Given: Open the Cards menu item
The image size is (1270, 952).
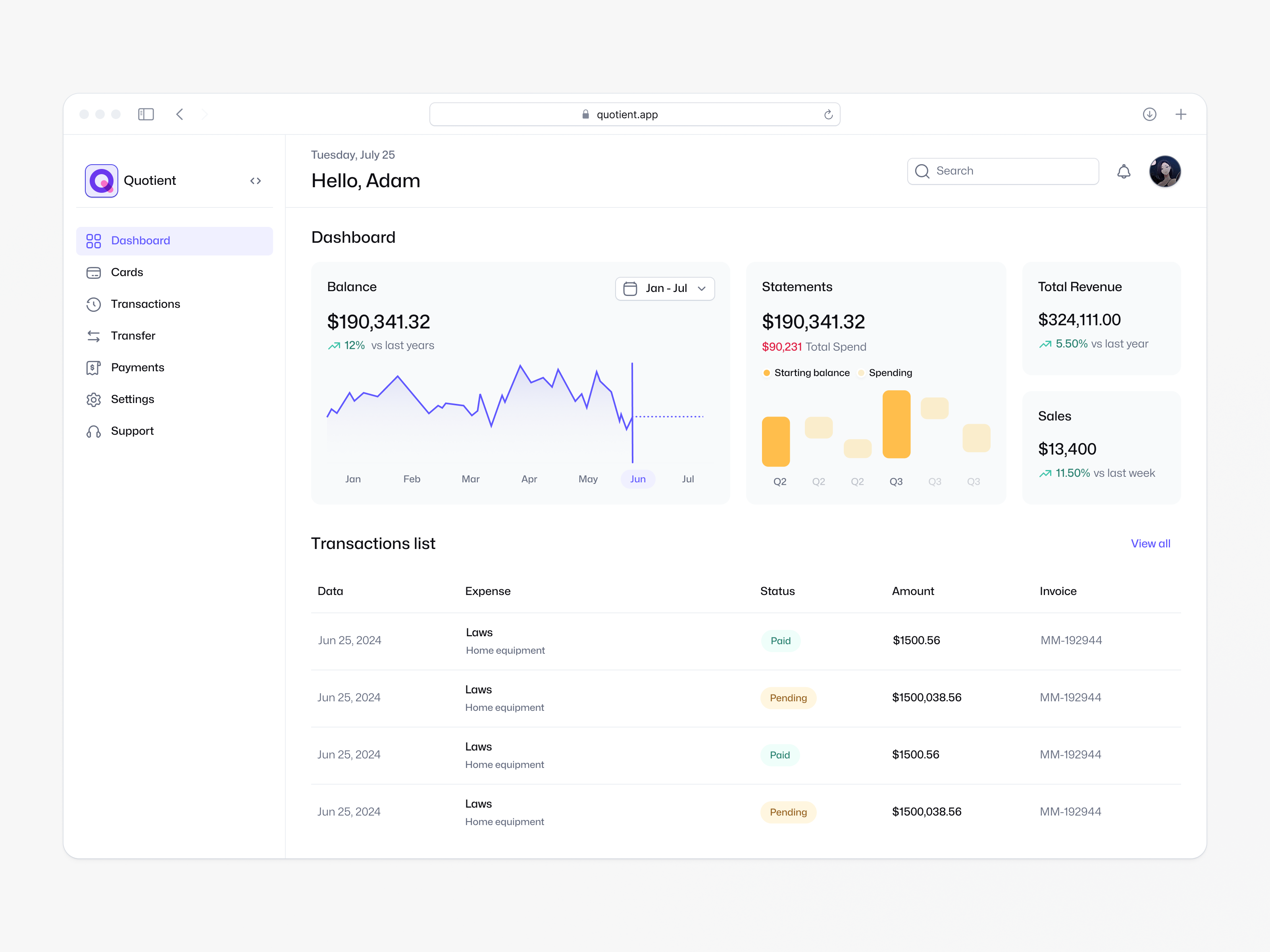Looking at the screenshot, I should click(127, 273).
